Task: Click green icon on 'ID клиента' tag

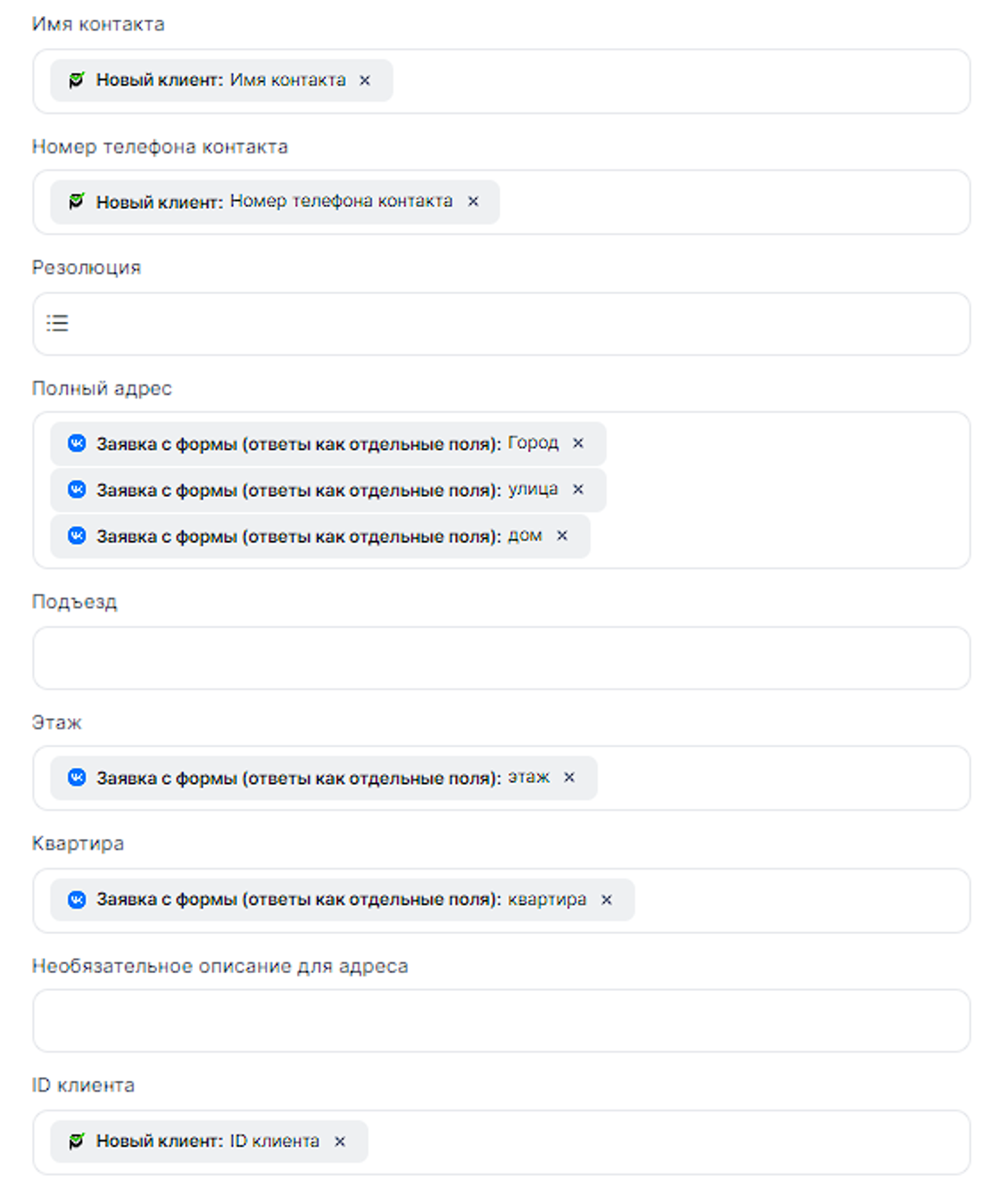Action: point(78,1142)
